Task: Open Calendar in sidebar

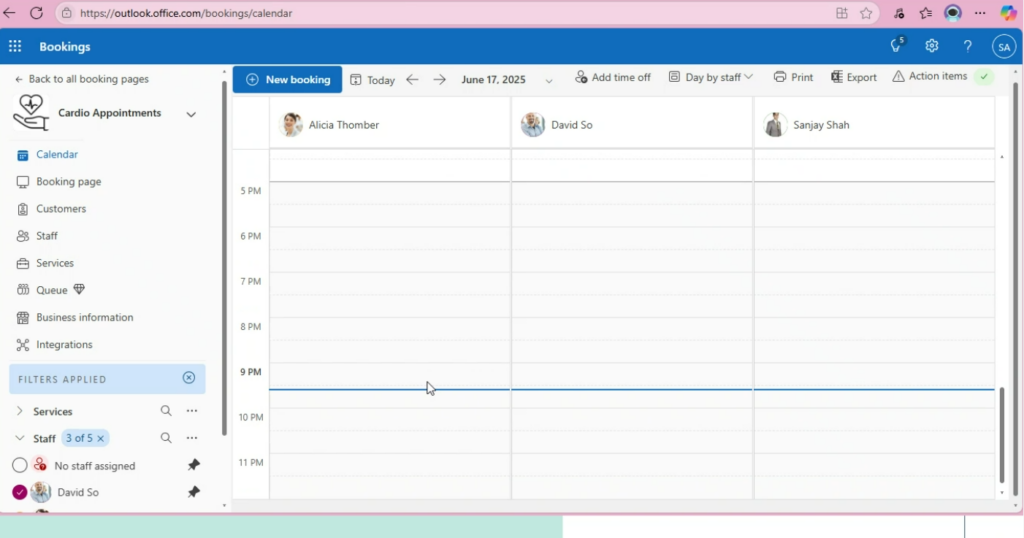Action: [x=57, y=154]
